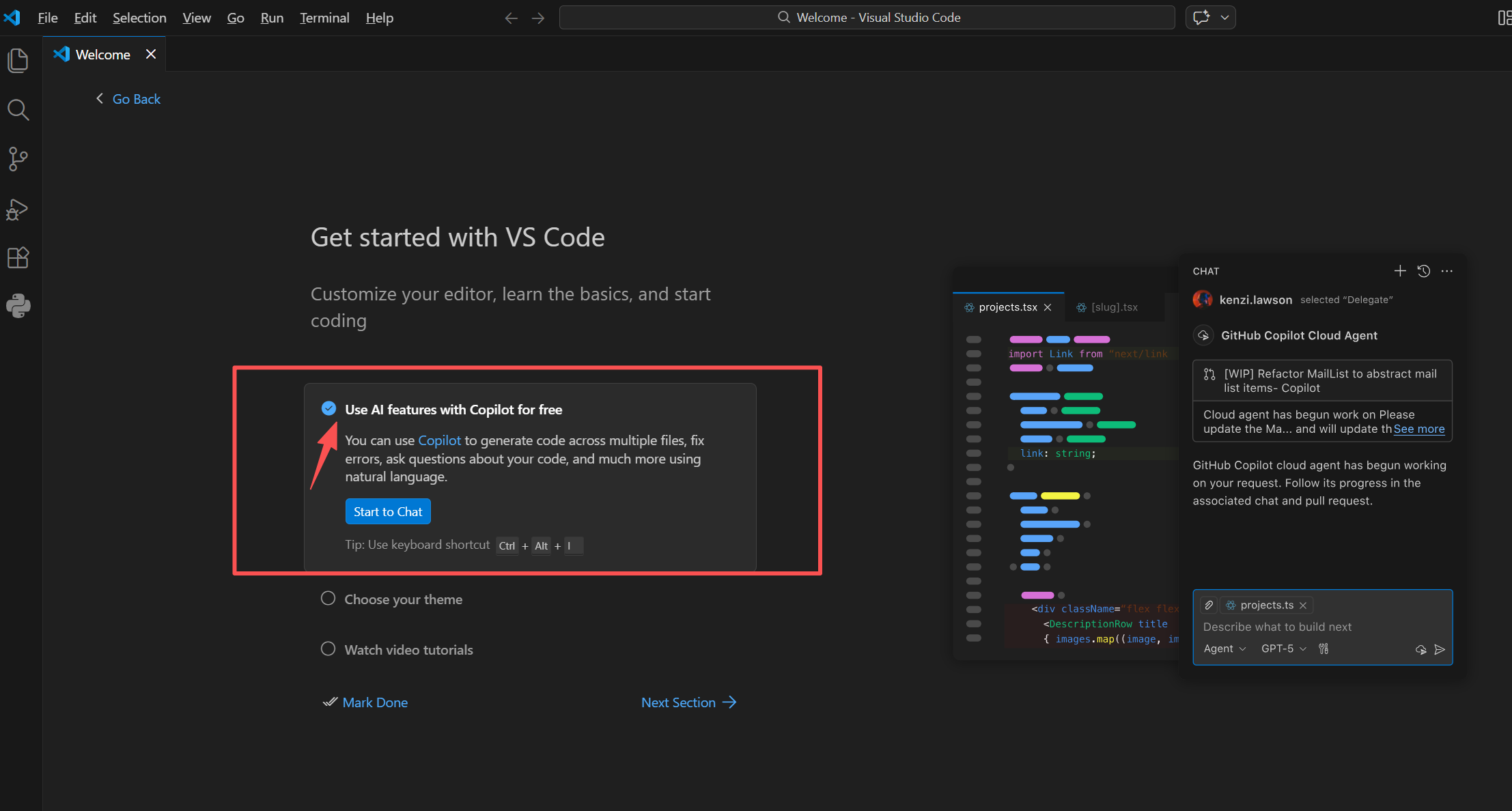The width and height of the screenshot is (1512, 811).
Task: Collapse the Use AI features with Copilot heading
Action: 454,410
